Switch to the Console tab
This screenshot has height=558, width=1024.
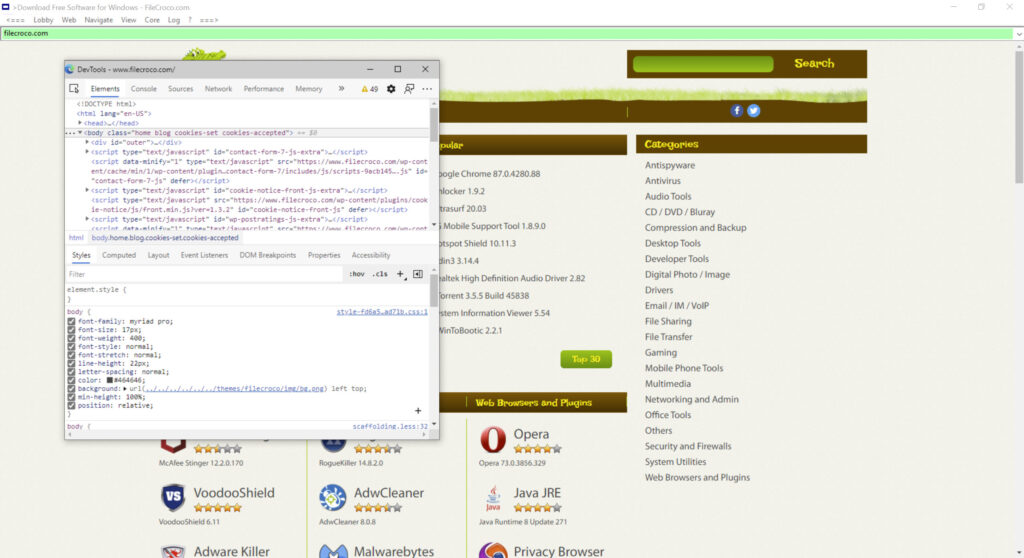[144, 89]
